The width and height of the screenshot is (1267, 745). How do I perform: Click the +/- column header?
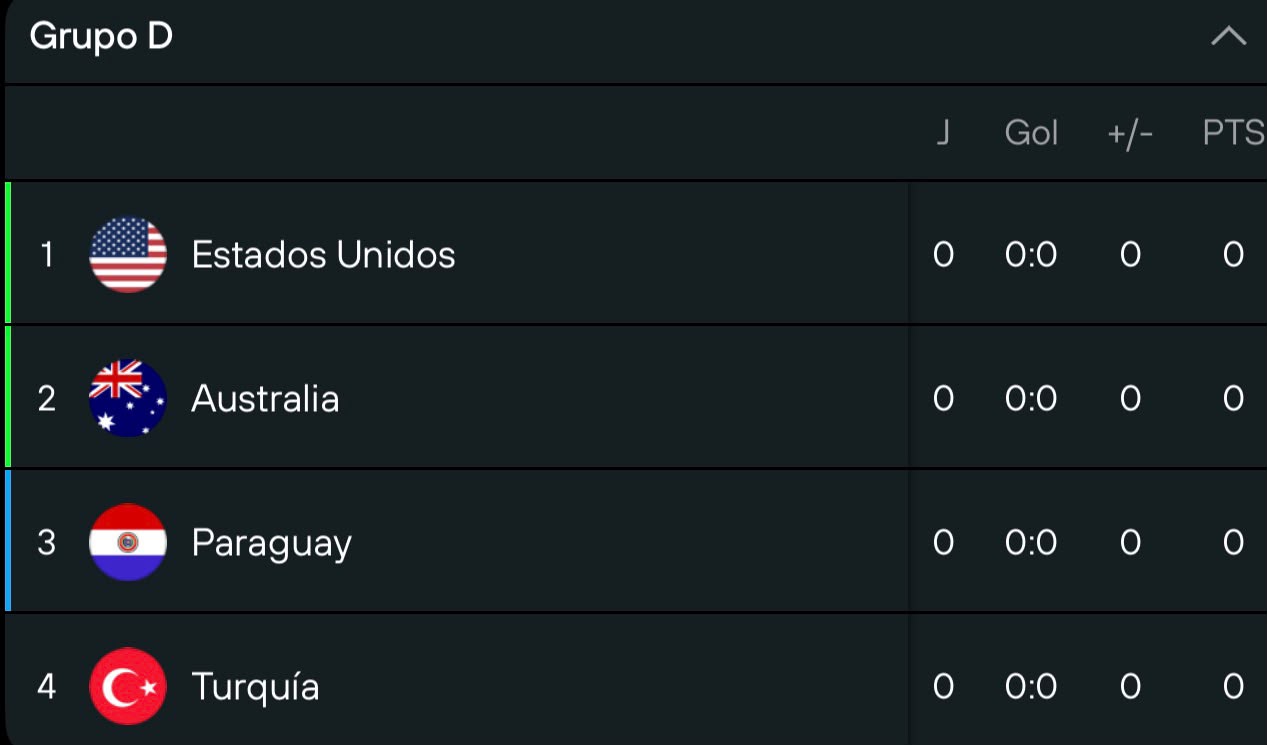point(1130,134)
